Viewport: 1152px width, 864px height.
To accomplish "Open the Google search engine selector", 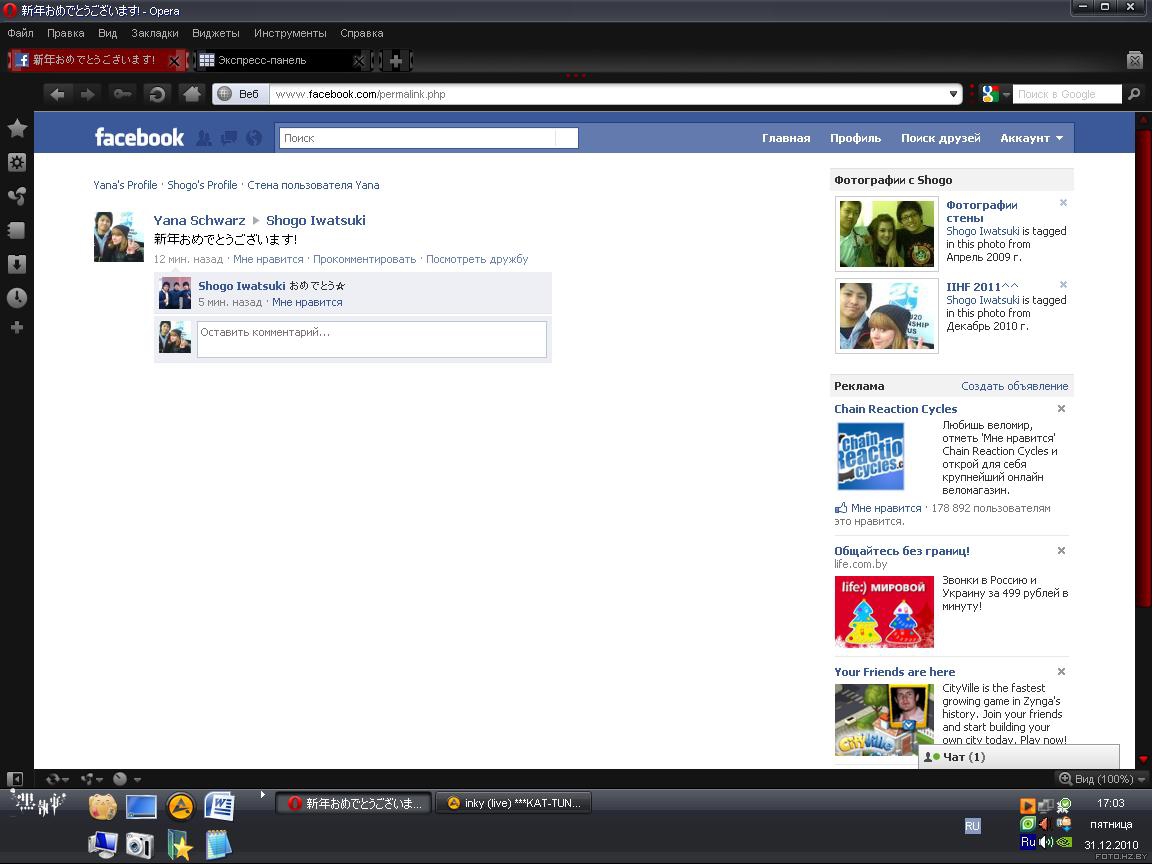I will [x=996, y=94].
